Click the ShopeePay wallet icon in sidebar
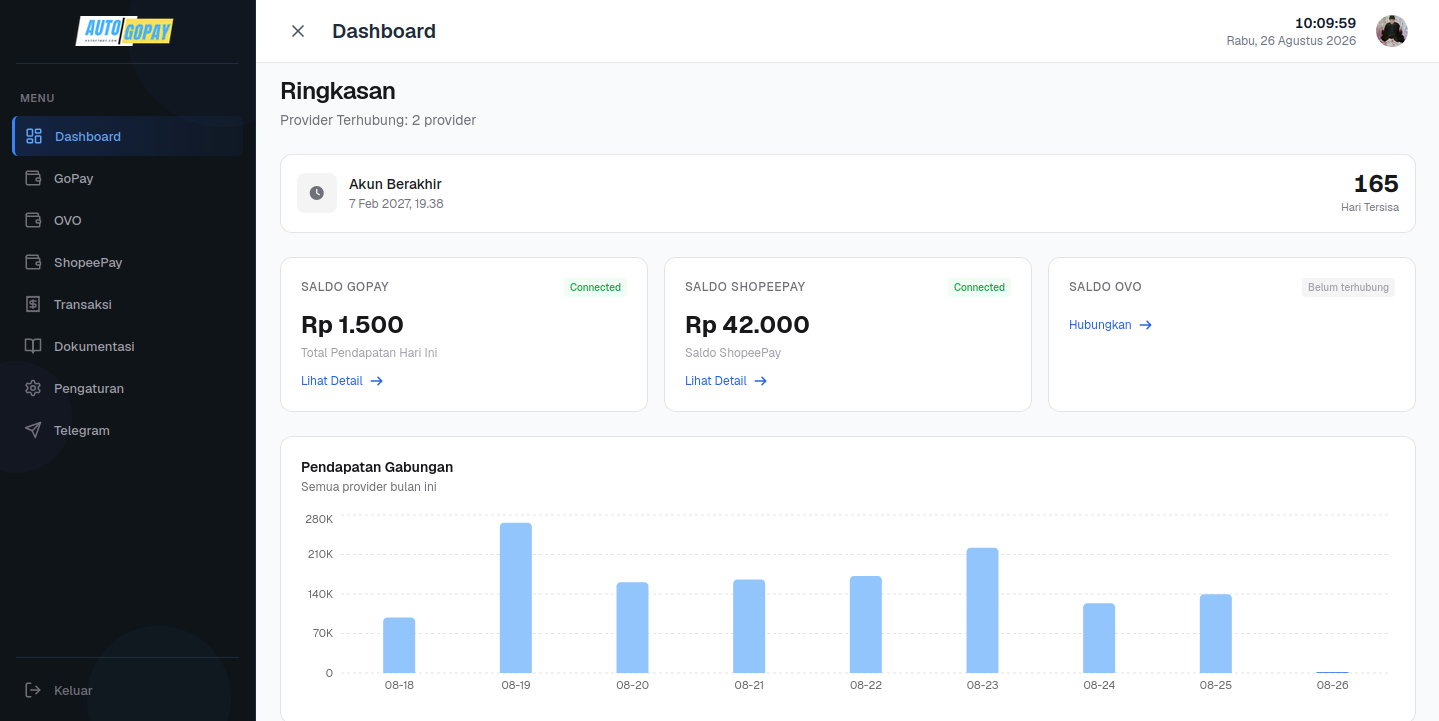This screenshot has width=1439, height=721. pos(33,262)
